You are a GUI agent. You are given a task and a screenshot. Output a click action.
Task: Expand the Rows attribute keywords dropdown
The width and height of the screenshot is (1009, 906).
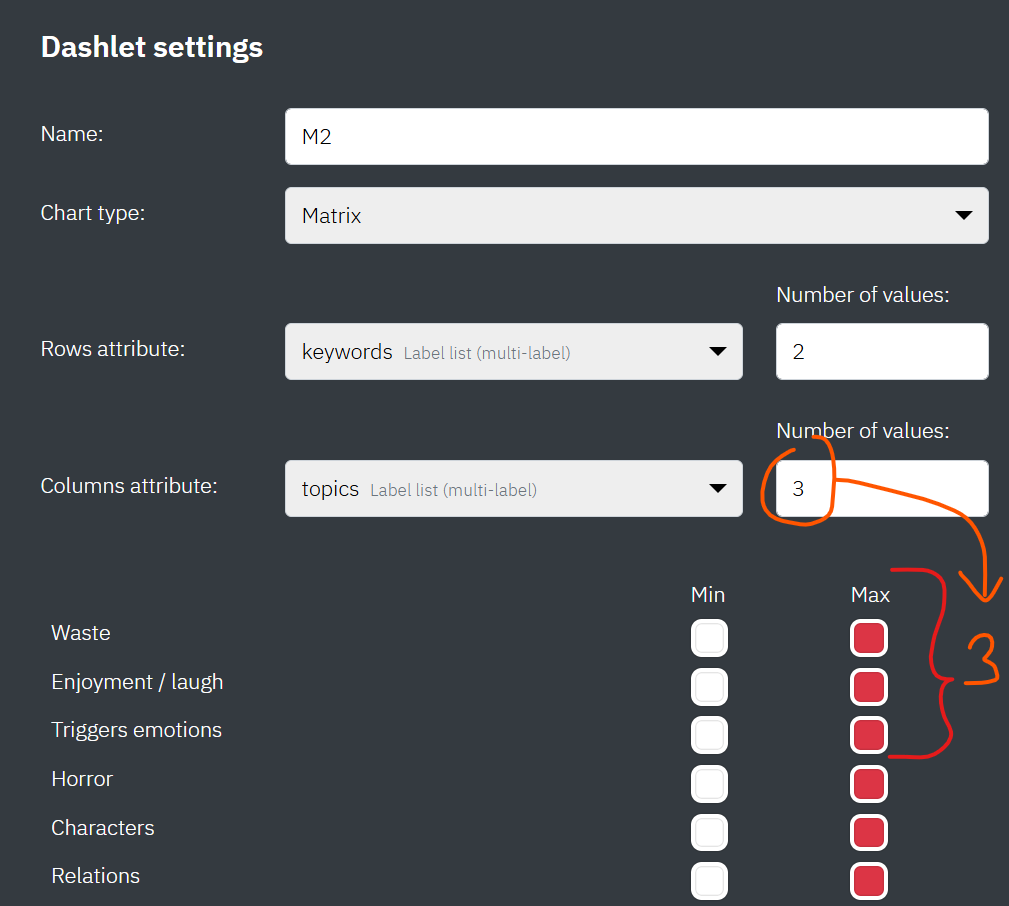[513, 351]
